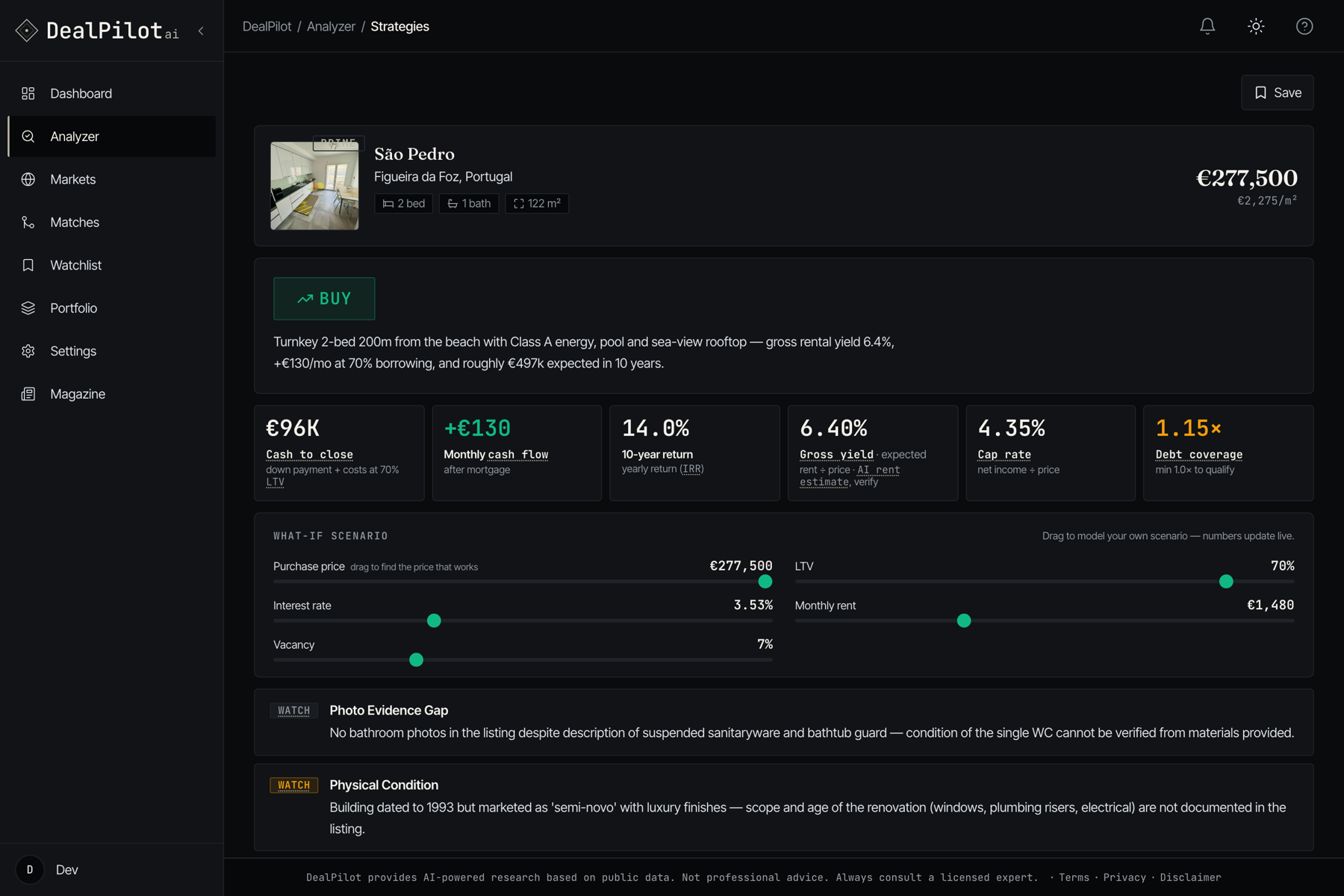Click Cap rate term

point(1004,454)
